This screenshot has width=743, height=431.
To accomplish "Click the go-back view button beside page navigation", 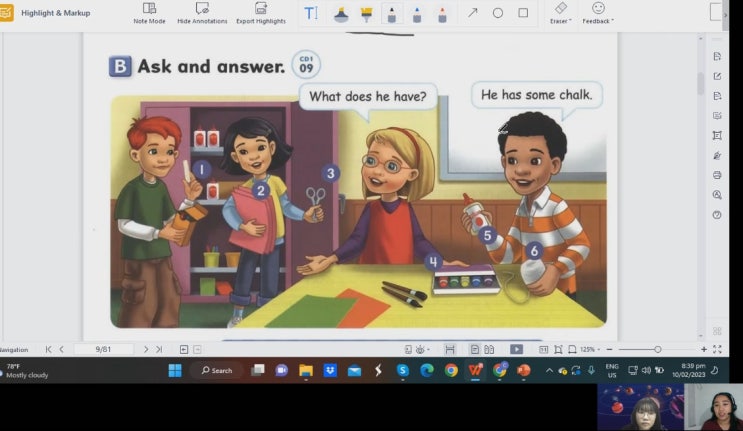I will tap(184, 350).
